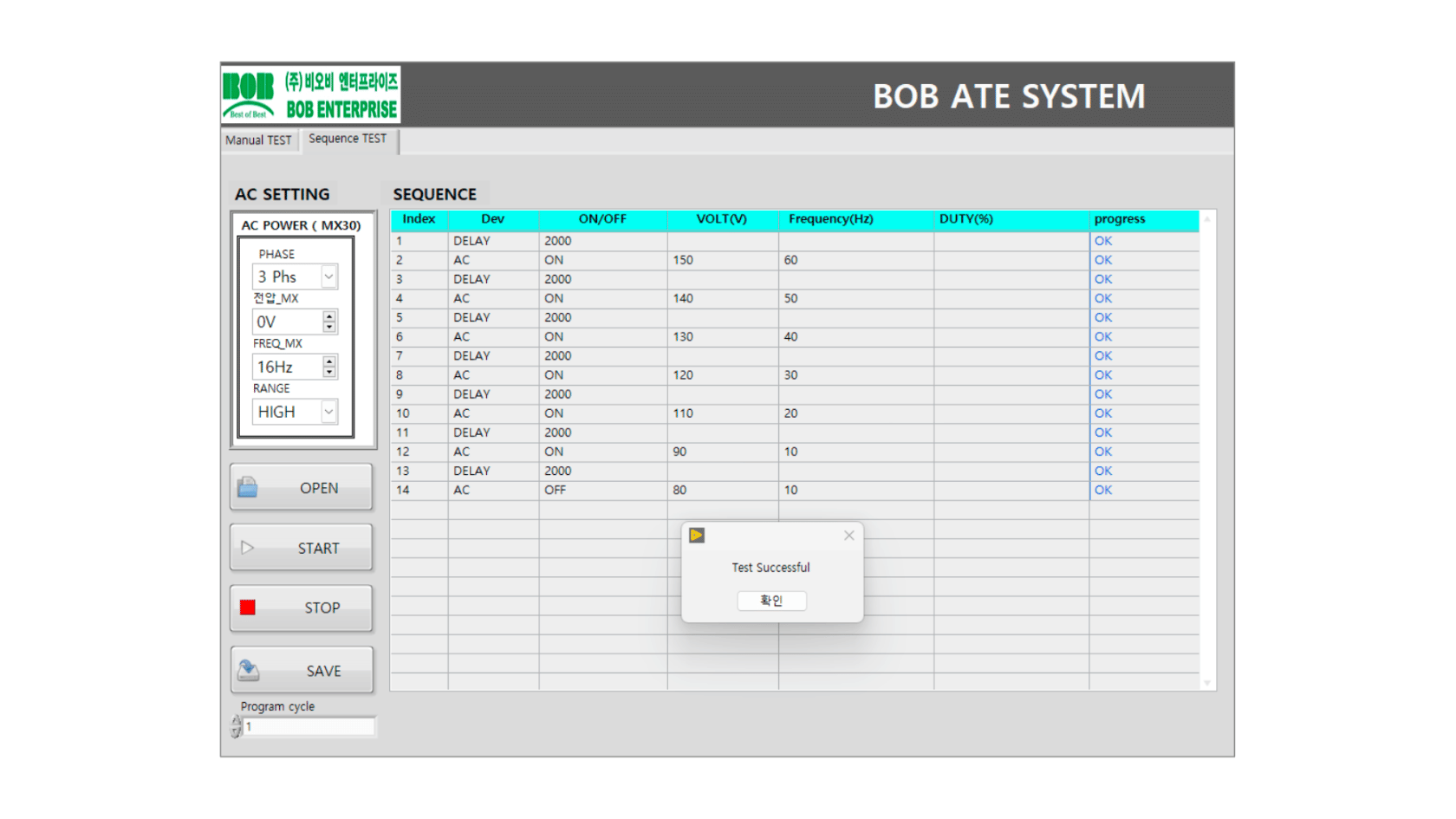Click the OFF cell in row 14
This screenshot has height=819, width=1456.
[x=603, y=490]
